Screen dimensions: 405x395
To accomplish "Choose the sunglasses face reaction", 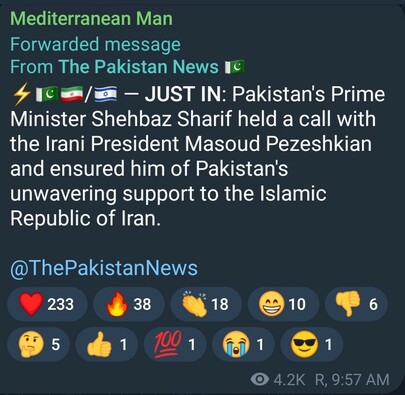I will pos(311,344).
